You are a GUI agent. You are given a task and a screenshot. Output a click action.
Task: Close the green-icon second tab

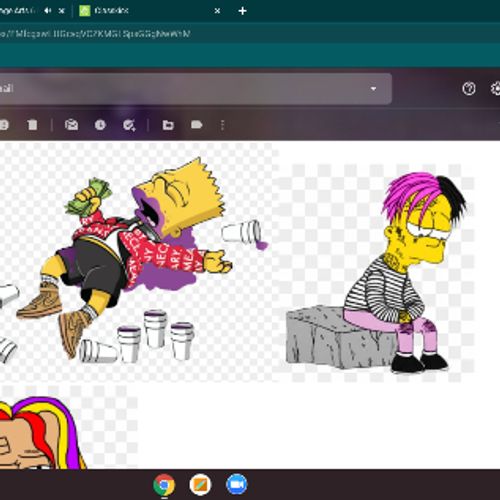217,11
